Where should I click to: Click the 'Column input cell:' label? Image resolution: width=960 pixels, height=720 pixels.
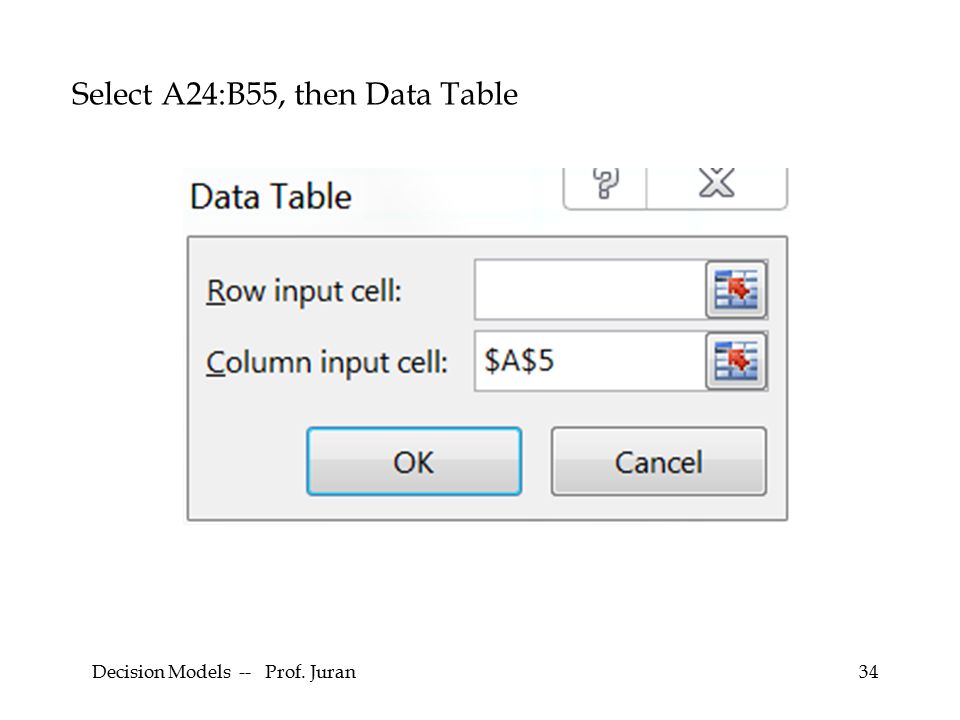pos(327,362)
